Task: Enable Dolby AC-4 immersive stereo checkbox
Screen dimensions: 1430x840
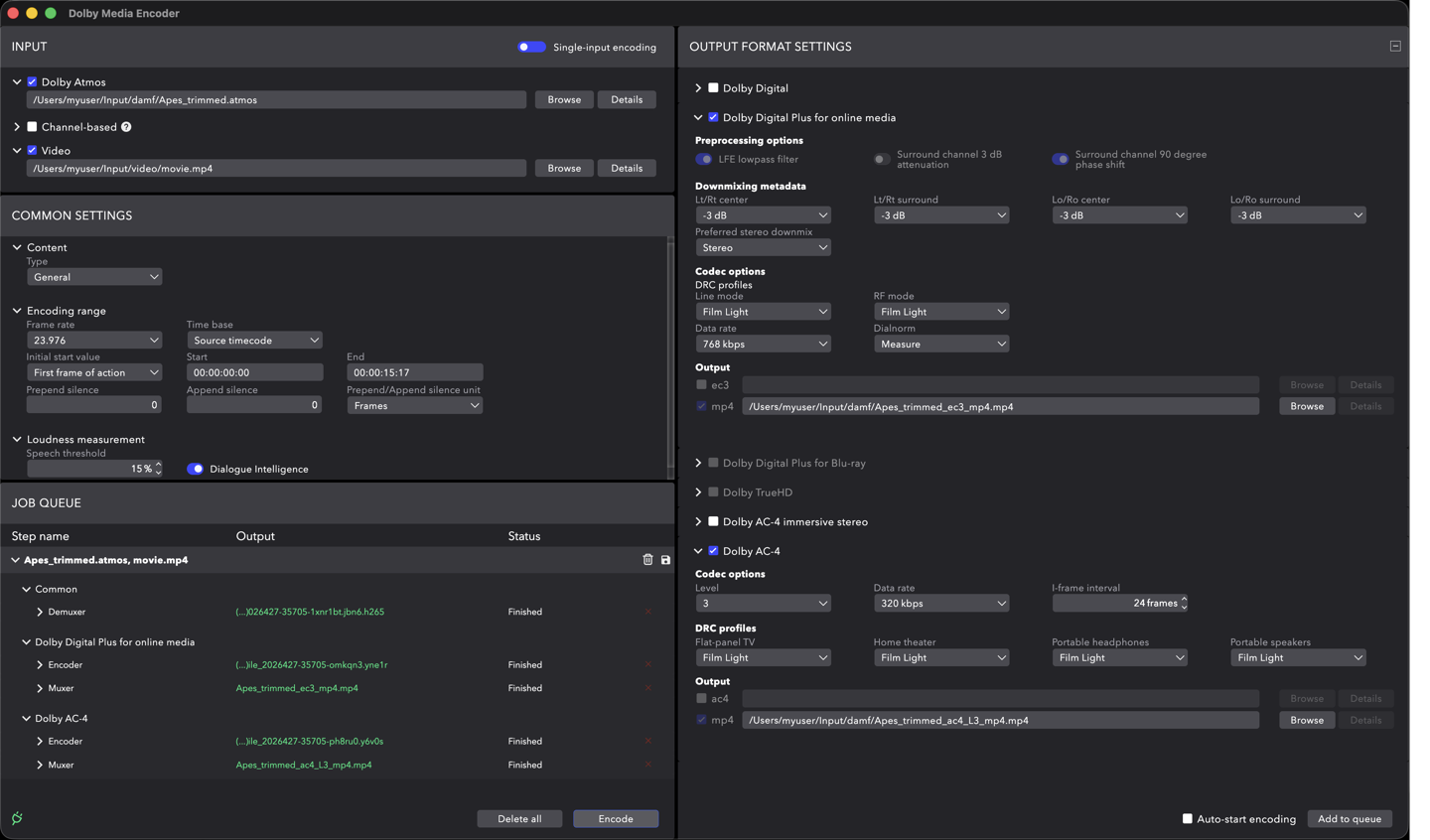Action: coord(713,521)
